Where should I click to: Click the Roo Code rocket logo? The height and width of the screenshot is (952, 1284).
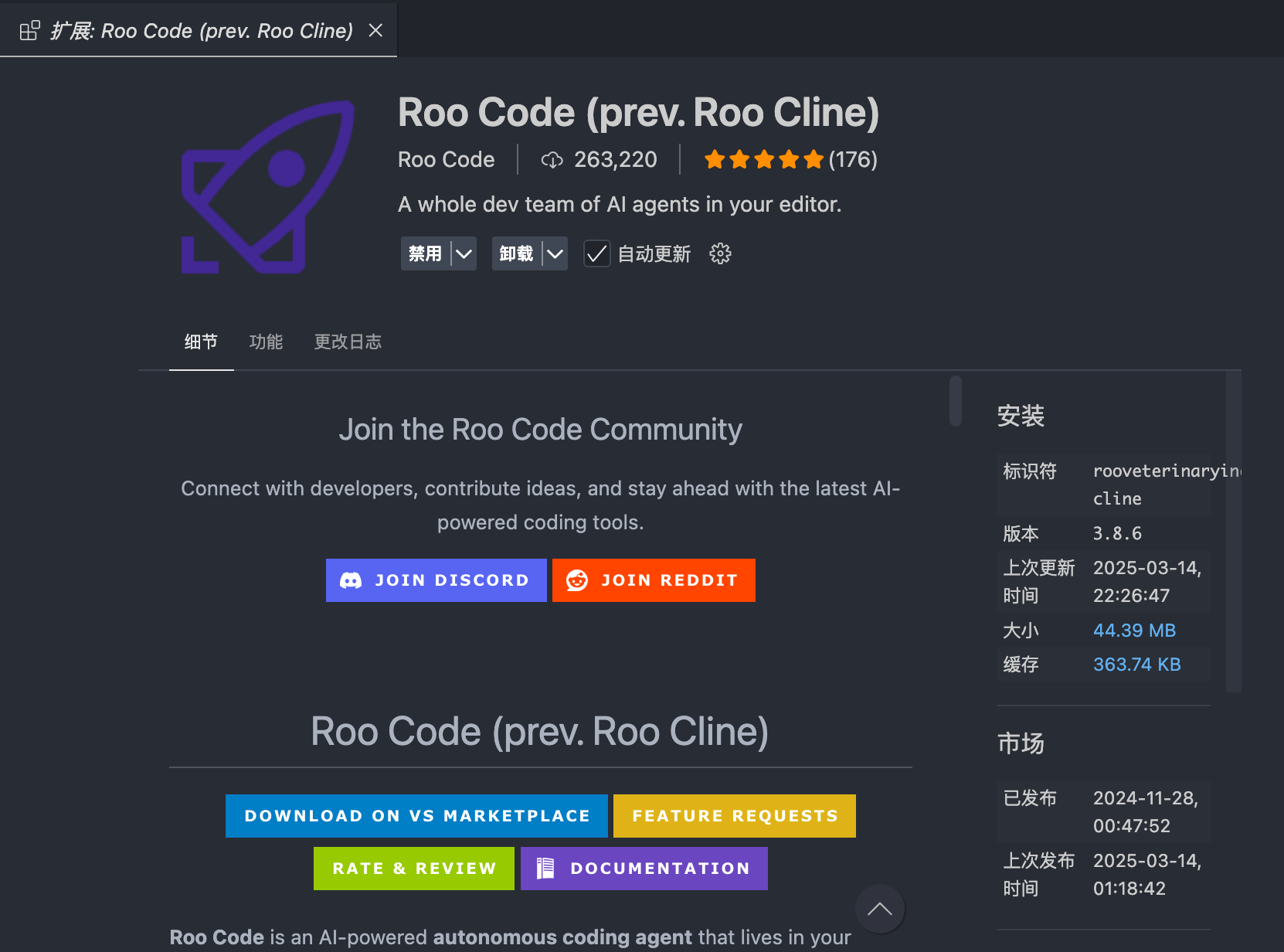[268, 187]
